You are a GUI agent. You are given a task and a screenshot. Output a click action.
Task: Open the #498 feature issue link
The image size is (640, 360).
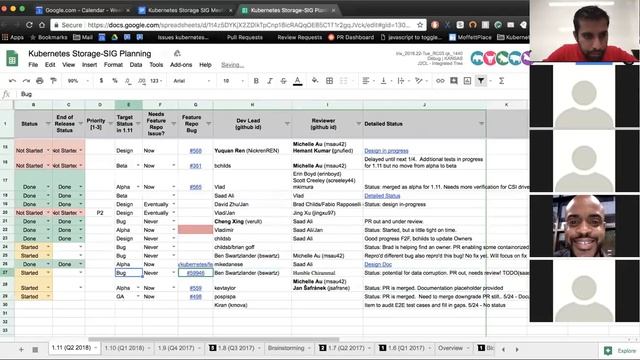pos(196,297)
